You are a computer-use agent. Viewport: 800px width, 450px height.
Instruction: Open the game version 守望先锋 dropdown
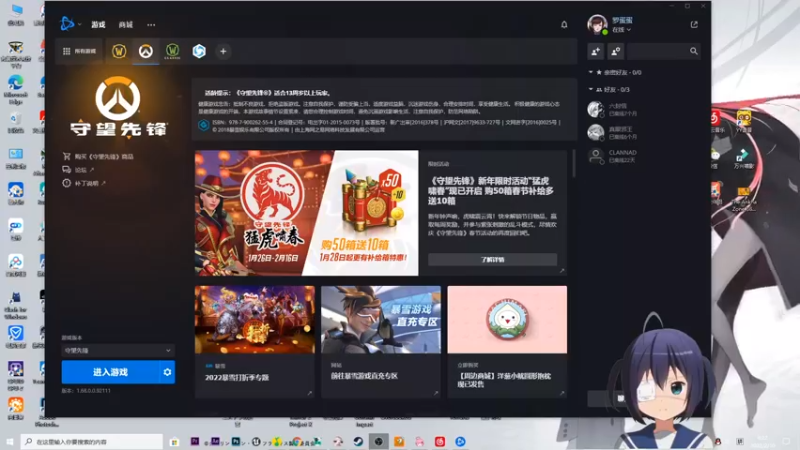[x=118, y=351]
